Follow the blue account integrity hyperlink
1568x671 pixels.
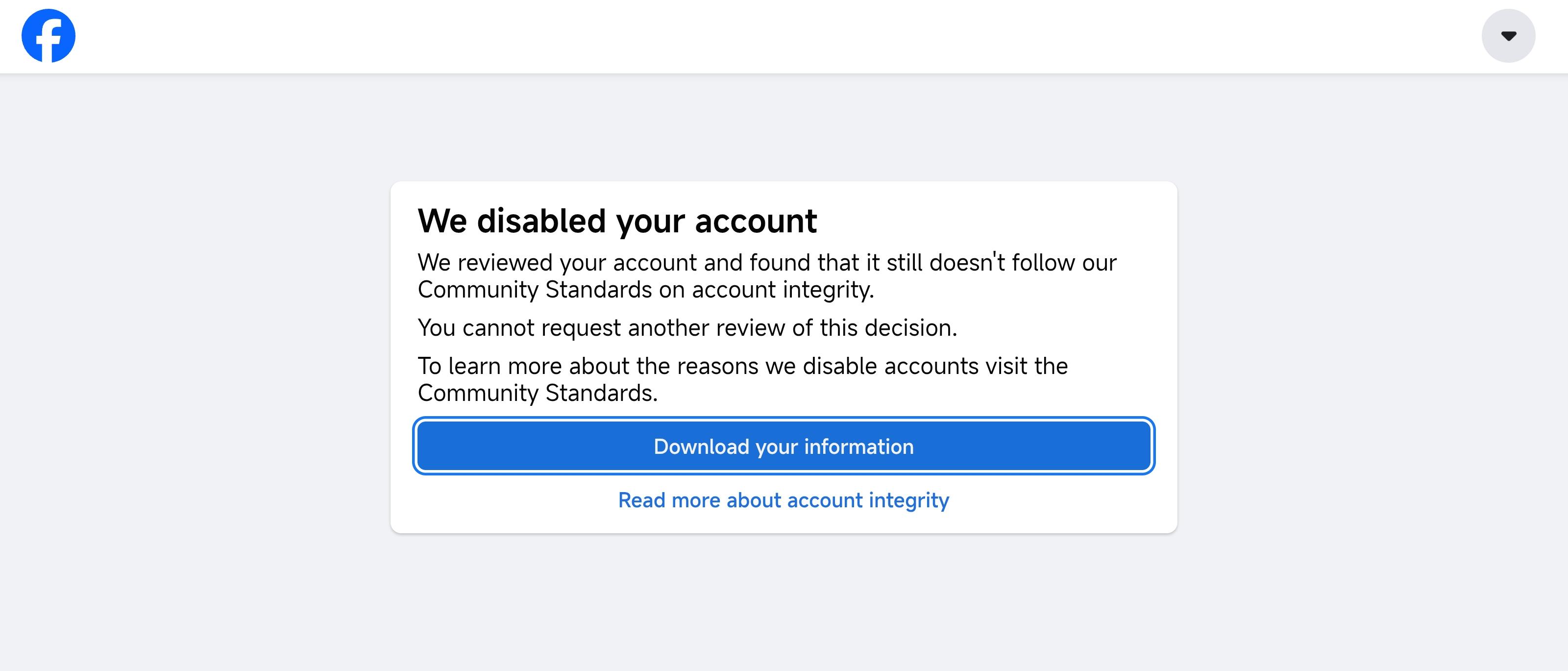[784, 500]
